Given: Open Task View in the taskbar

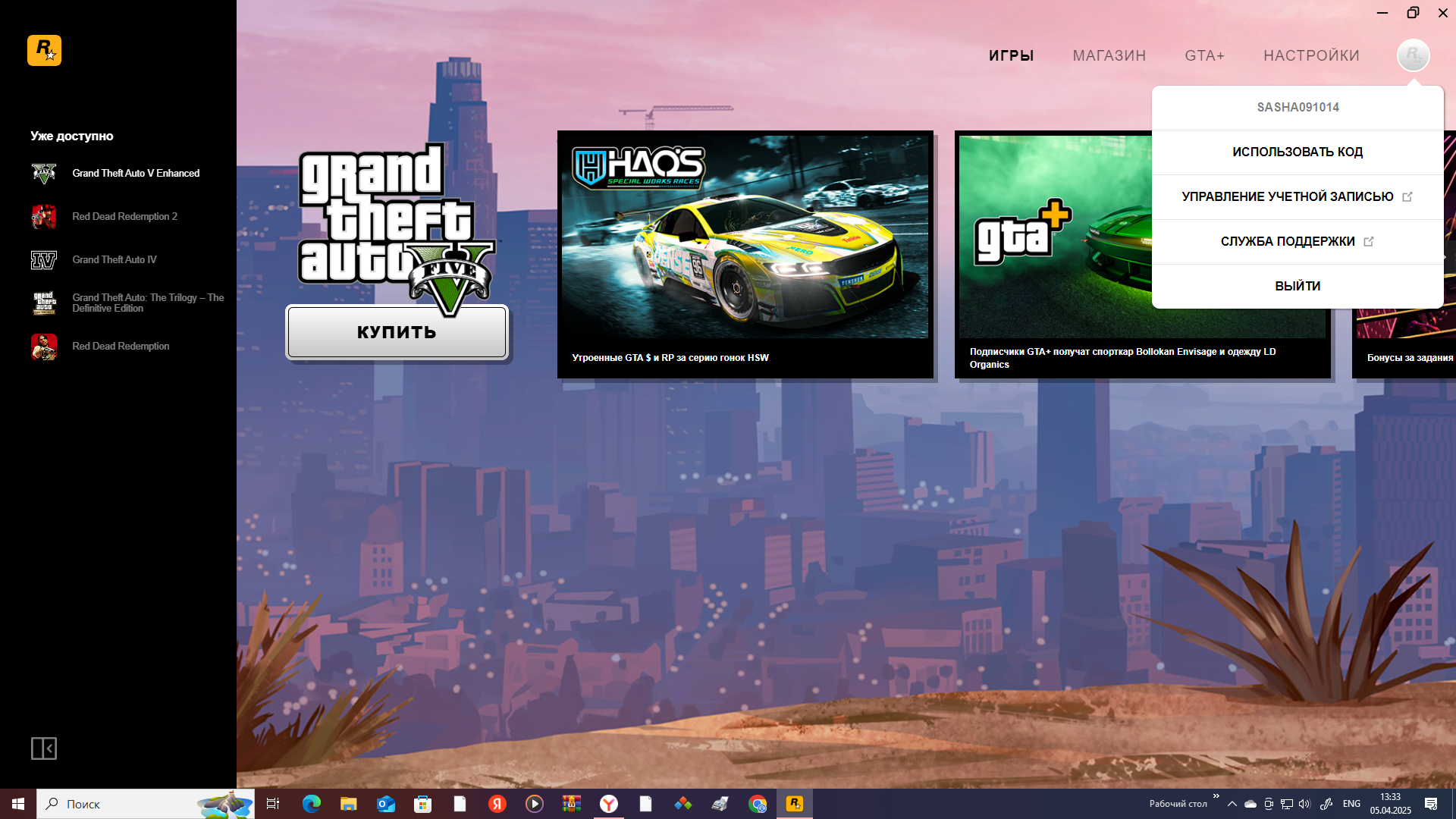Looking at the screenshot, I should pyautogui.click(x=273, y=804).
